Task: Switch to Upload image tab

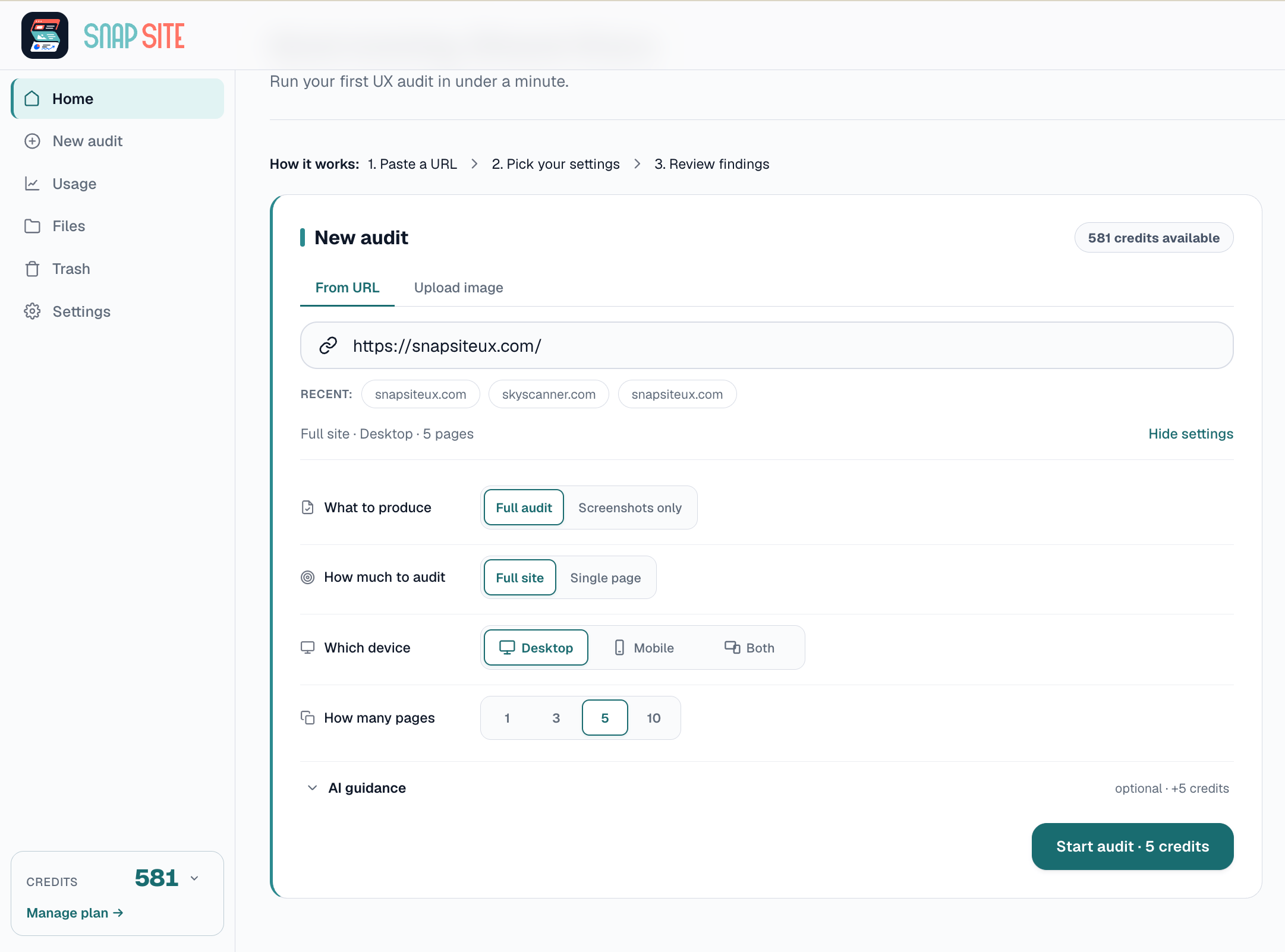Action: pos(458,288)
